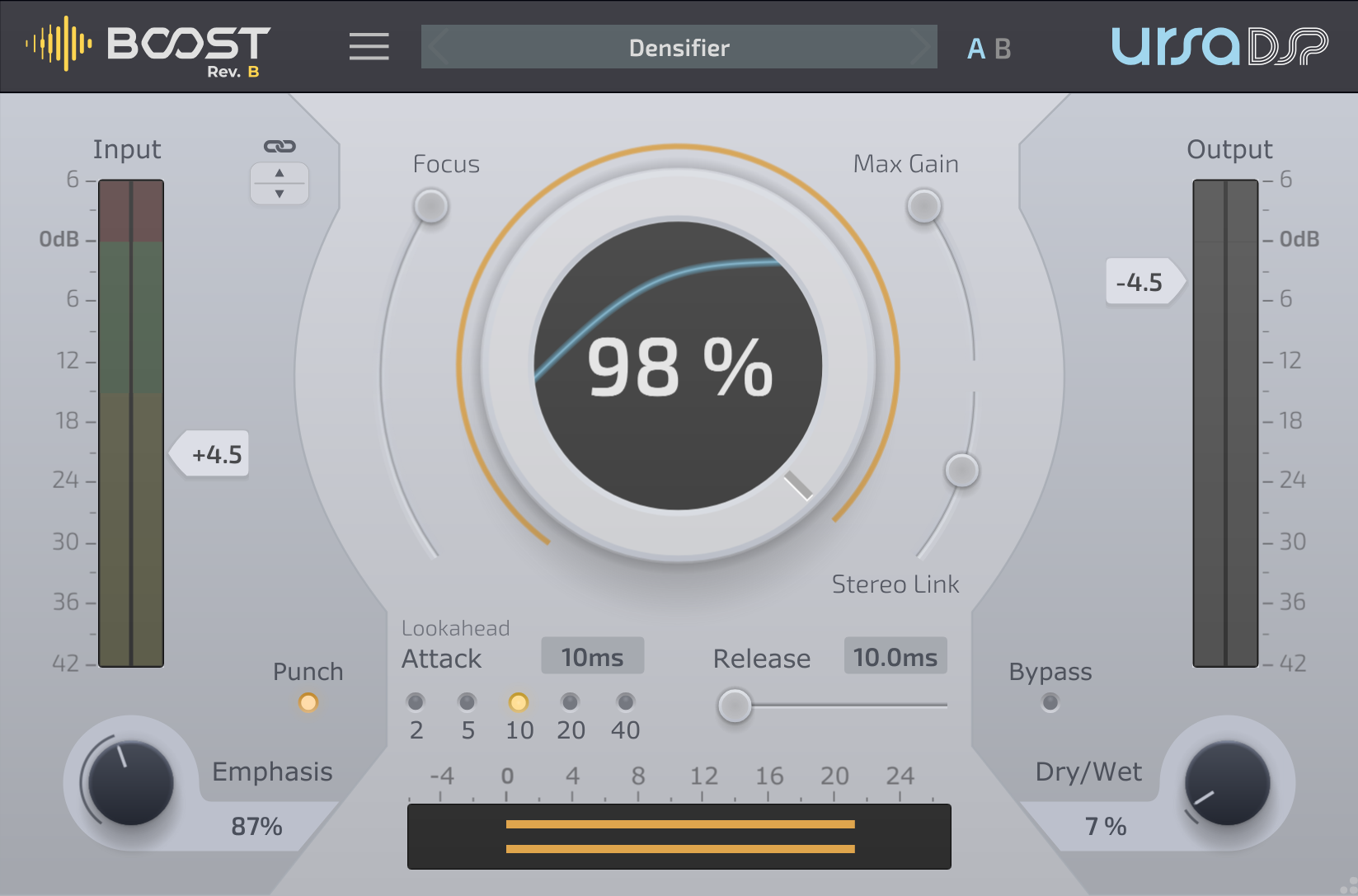Click the gain reduction meter display
1358x896 pixels.
click(x=679, y=836)
